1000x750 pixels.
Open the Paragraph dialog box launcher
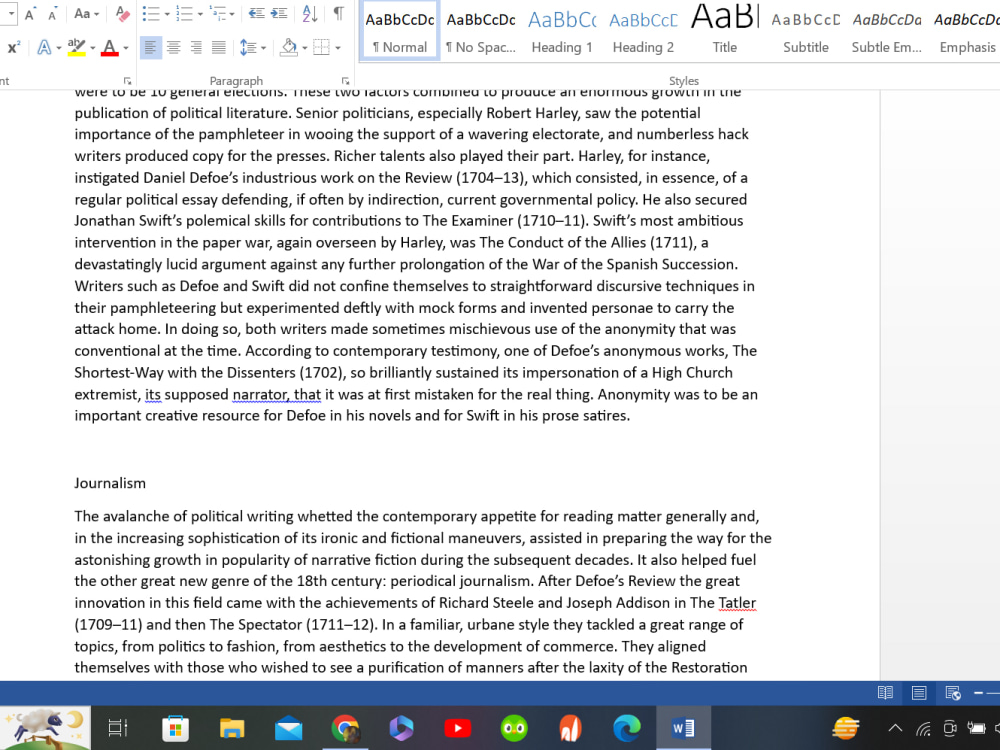click(345, 81)
